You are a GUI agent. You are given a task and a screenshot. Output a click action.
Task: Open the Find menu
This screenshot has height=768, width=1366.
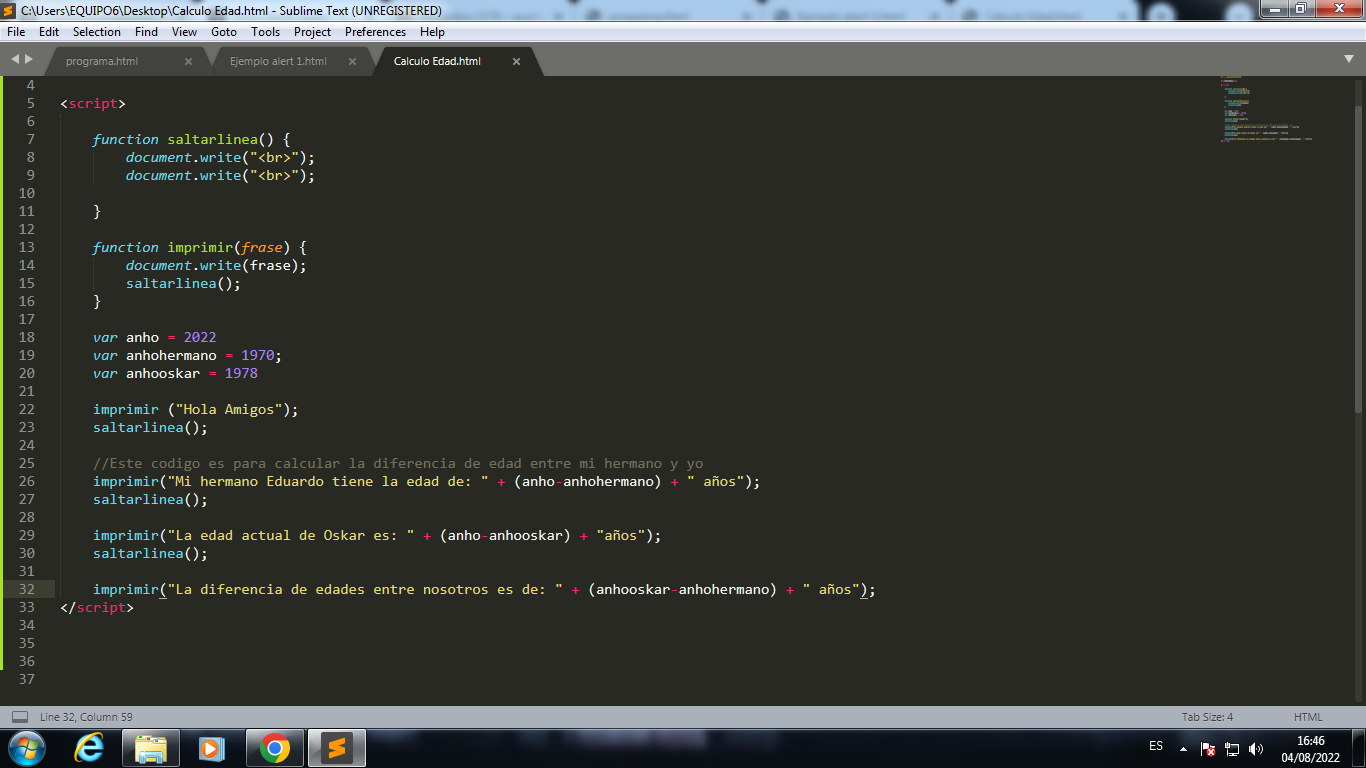coord(146,32)
